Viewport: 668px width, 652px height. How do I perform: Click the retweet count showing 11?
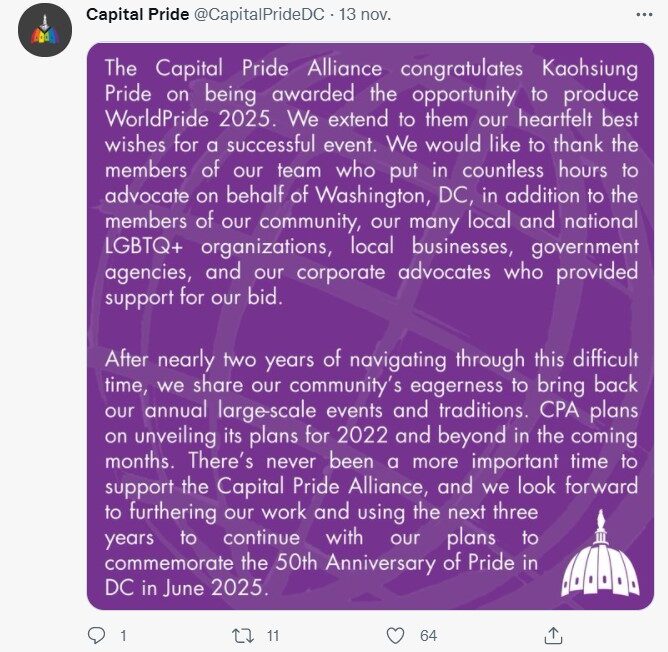tap(273, 635)
